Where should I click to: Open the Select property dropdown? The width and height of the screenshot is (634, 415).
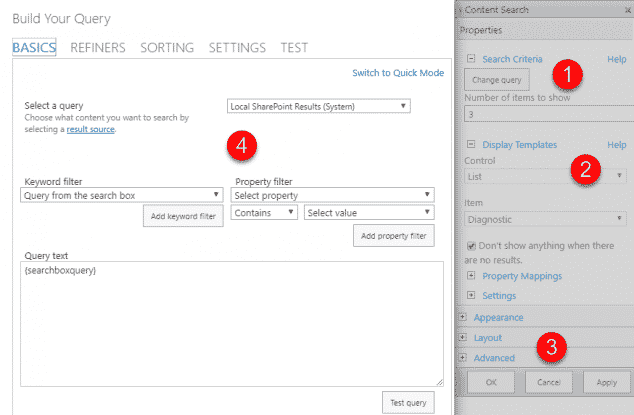333,195
